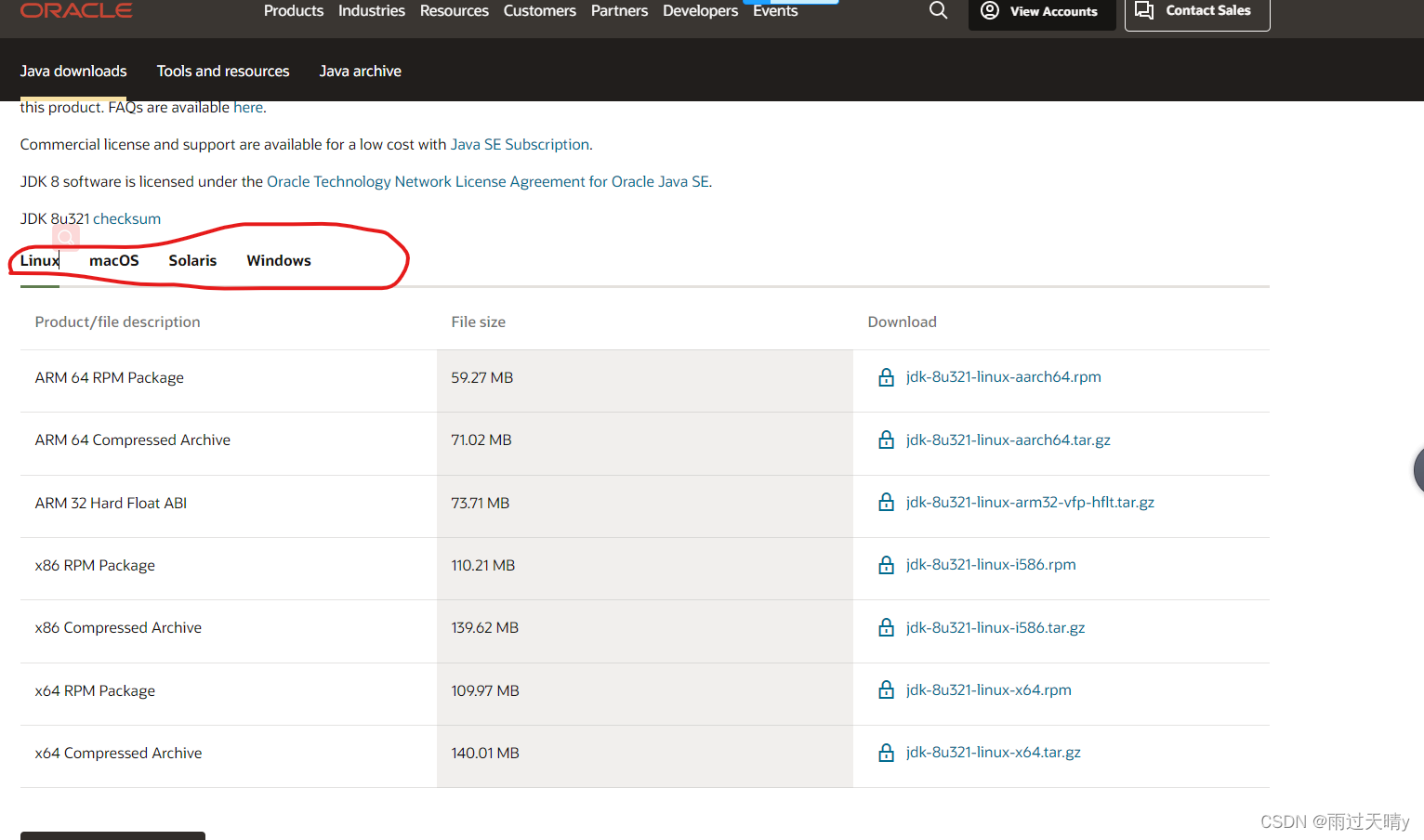Download jdk-8u321-linux-x64.tar.gz
1424x840 pixels.
click(994, 752)
